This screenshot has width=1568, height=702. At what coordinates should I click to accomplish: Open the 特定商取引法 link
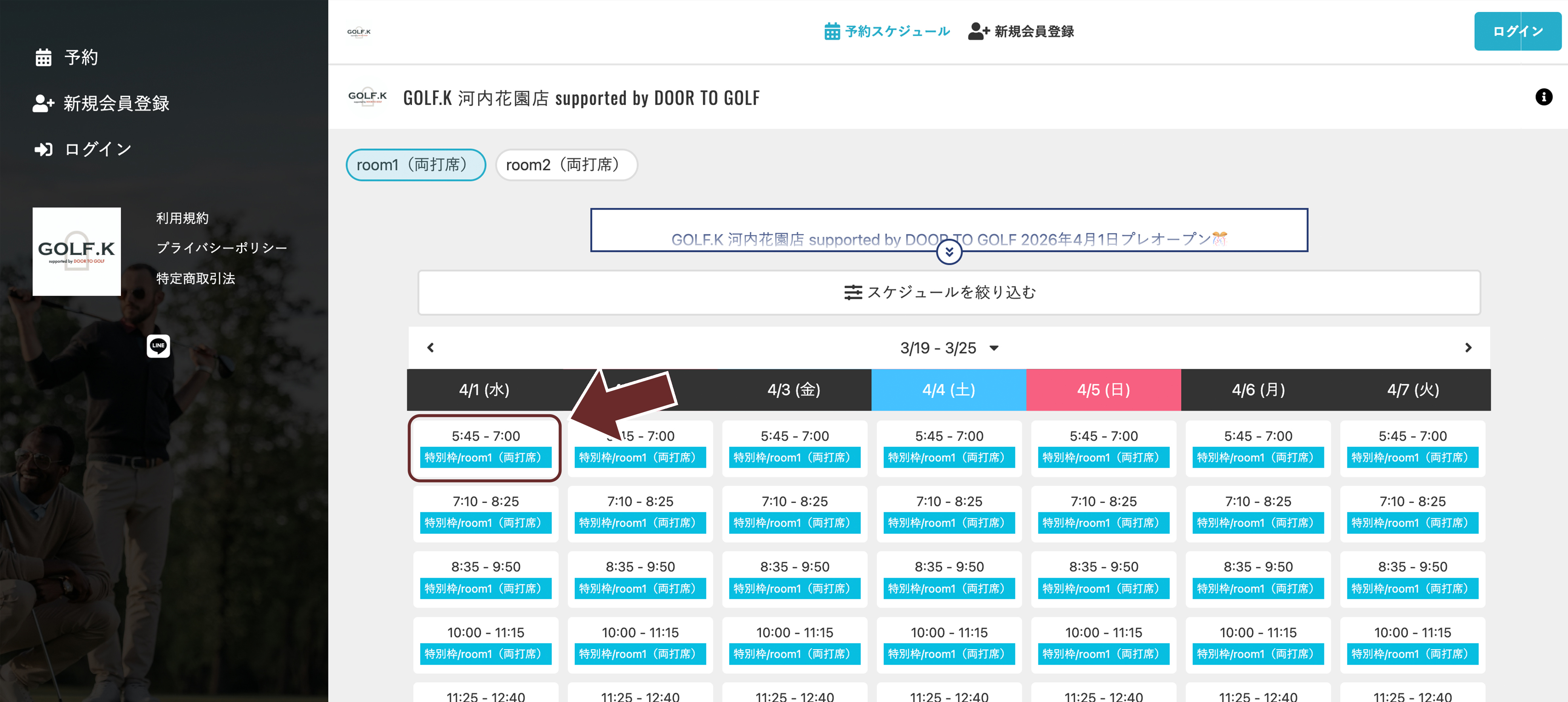click(x=195, y=278)
